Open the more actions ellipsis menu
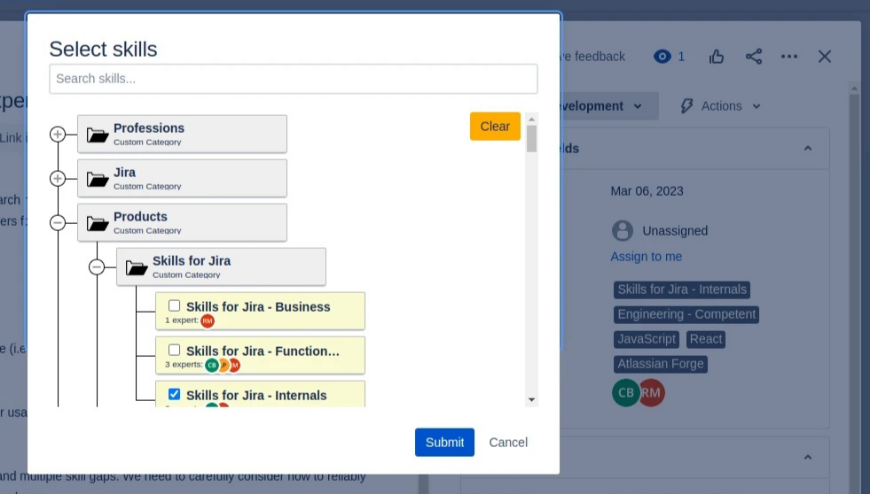 (x=789, y=57)
